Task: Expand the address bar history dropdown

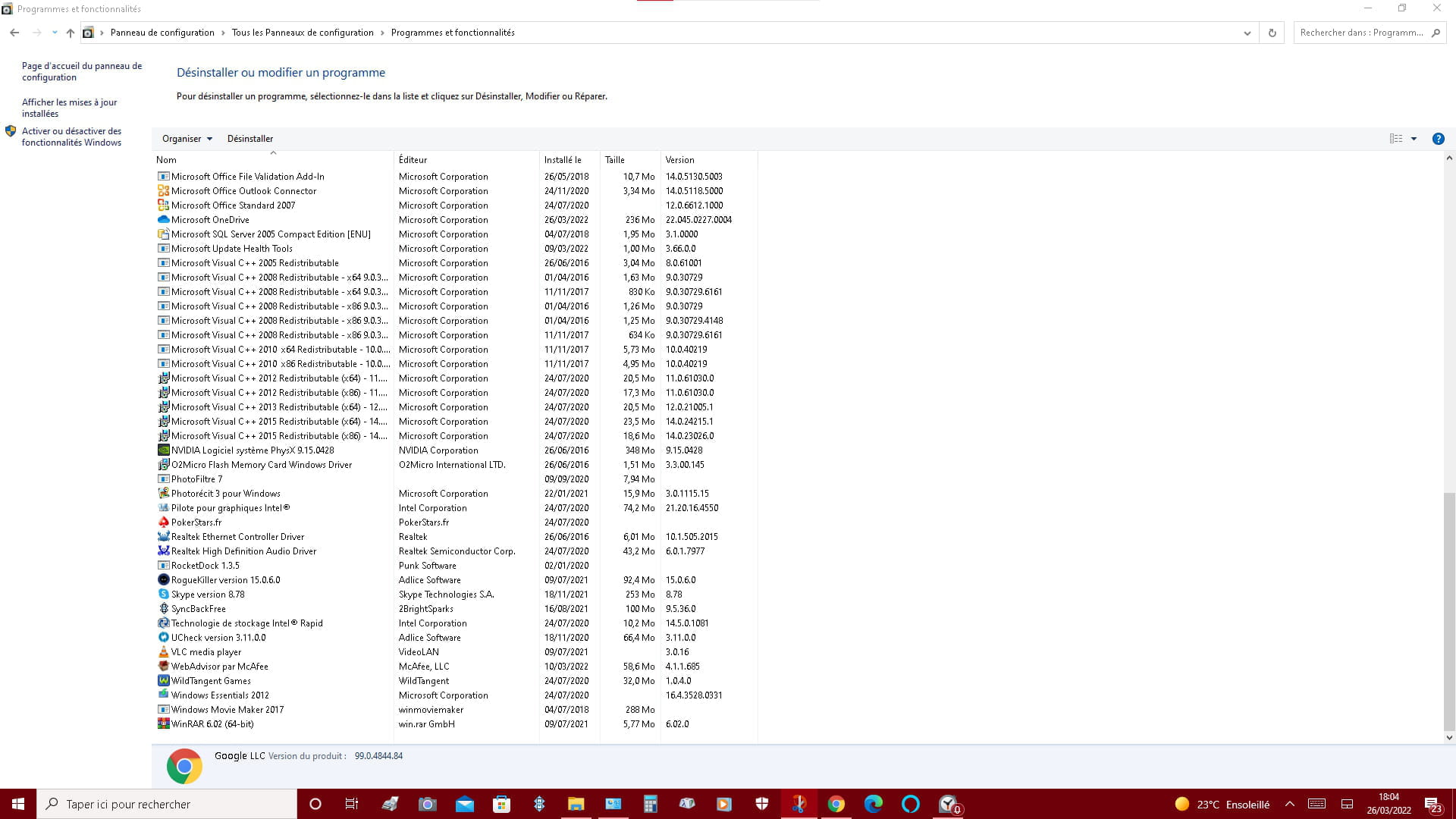Action: click(x=1247, y=33)
